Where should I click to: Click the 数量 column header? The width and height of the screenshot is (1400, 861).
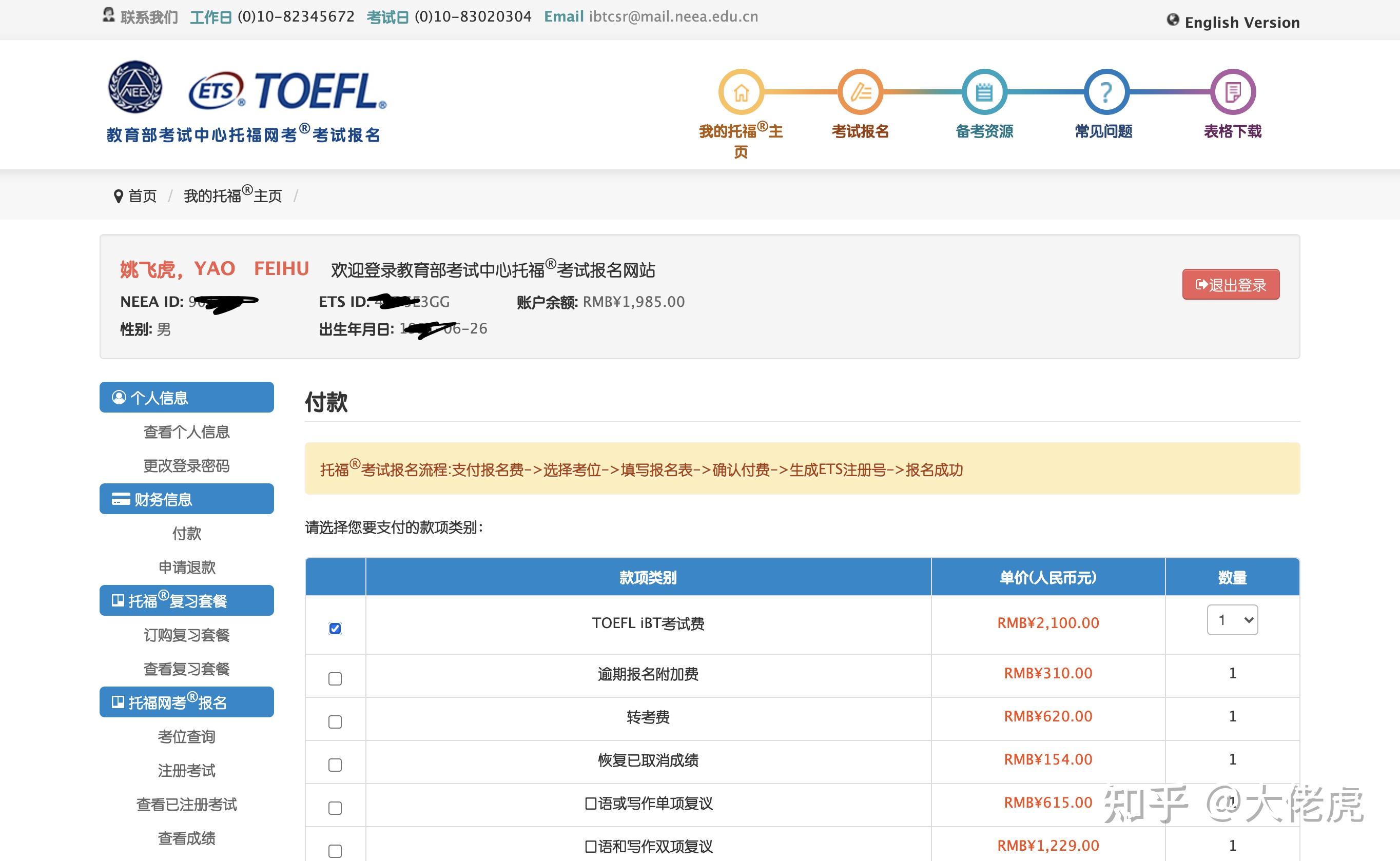click(x=1232, y=577)
